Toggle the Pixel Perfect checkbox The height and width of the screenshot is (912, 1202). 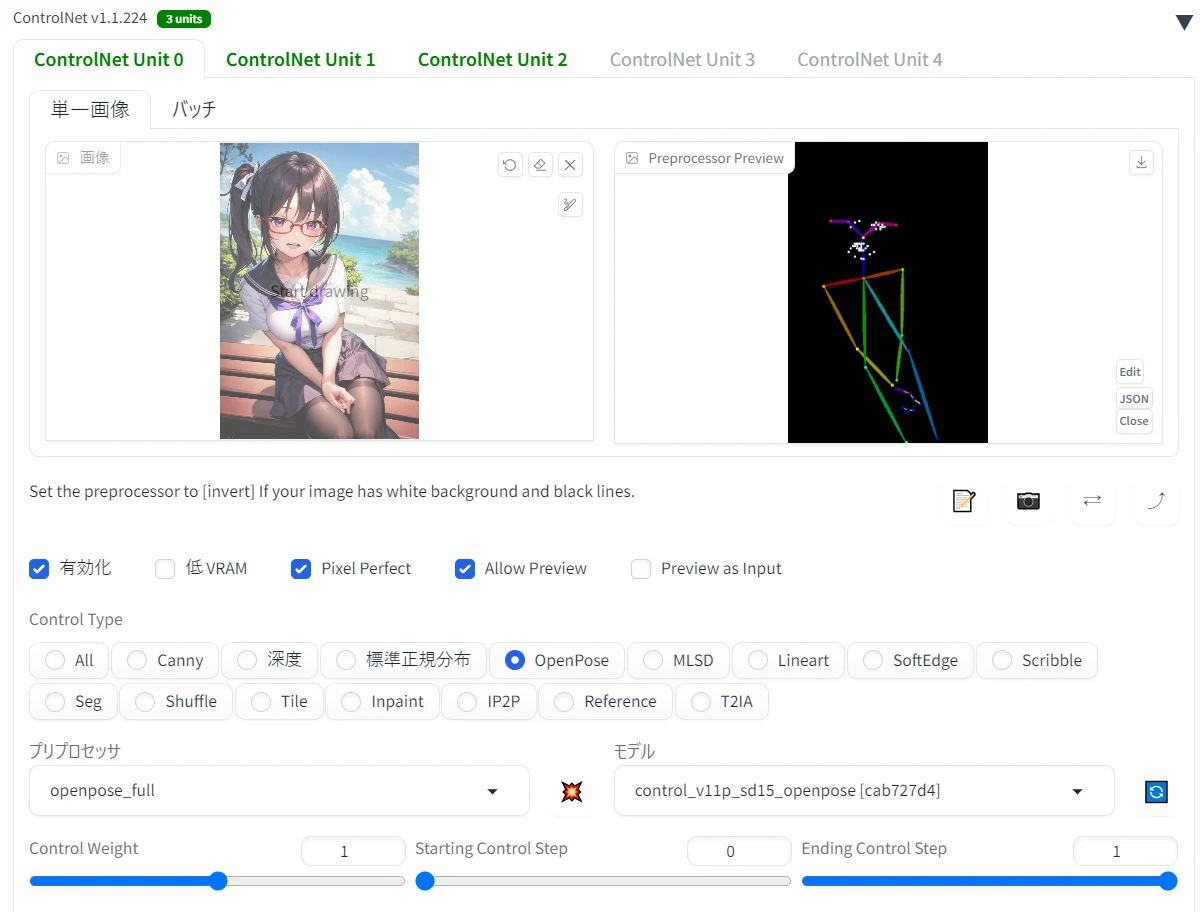coord(301,569)
